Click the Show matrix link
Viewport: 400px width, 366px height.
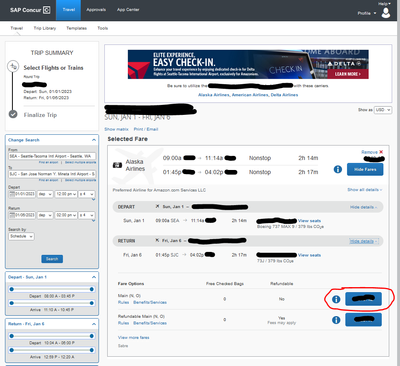point(116,129)
